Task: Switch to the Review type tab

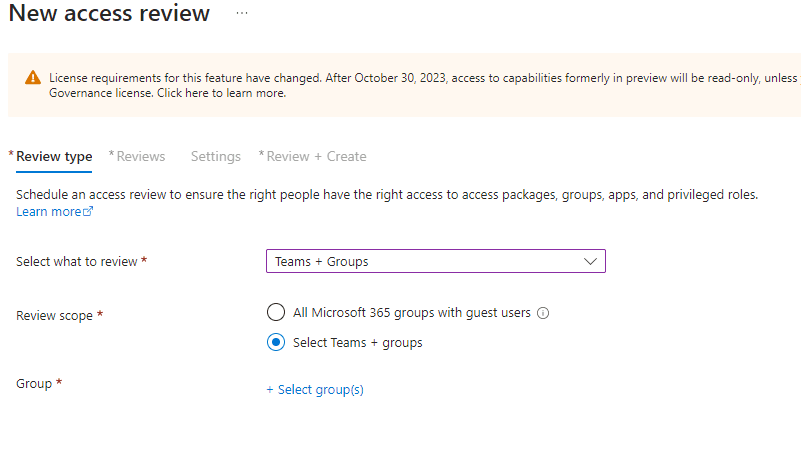Action: click(x=54, y=156)
